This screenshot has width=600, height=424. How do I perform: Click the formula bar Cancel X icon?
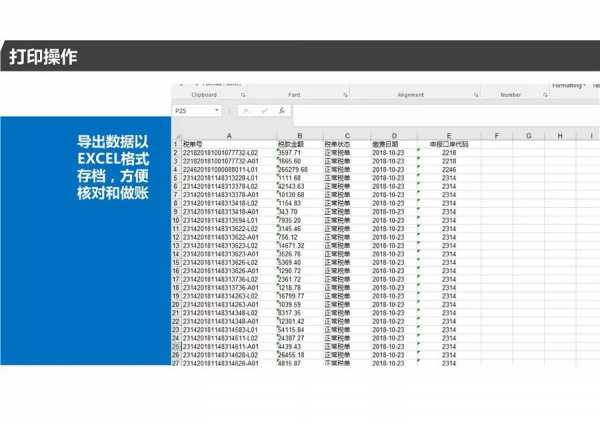click(x=246, y=110)
